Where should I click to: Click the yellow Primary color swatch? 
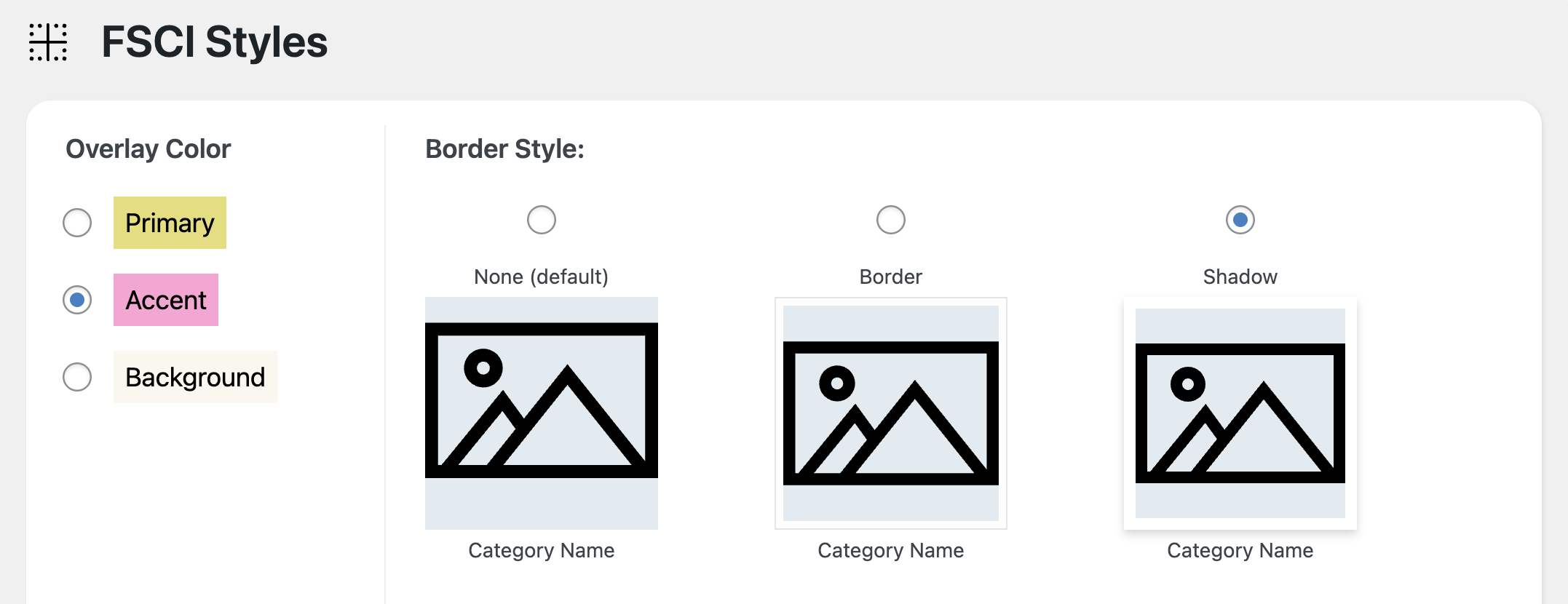[170, 223]
